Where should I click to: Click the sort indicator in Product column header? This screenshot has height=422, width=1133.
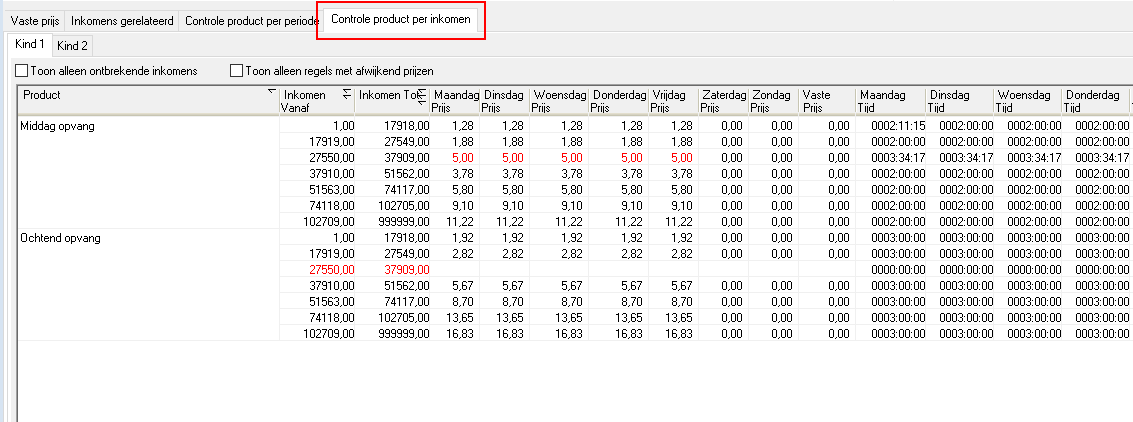272,91
